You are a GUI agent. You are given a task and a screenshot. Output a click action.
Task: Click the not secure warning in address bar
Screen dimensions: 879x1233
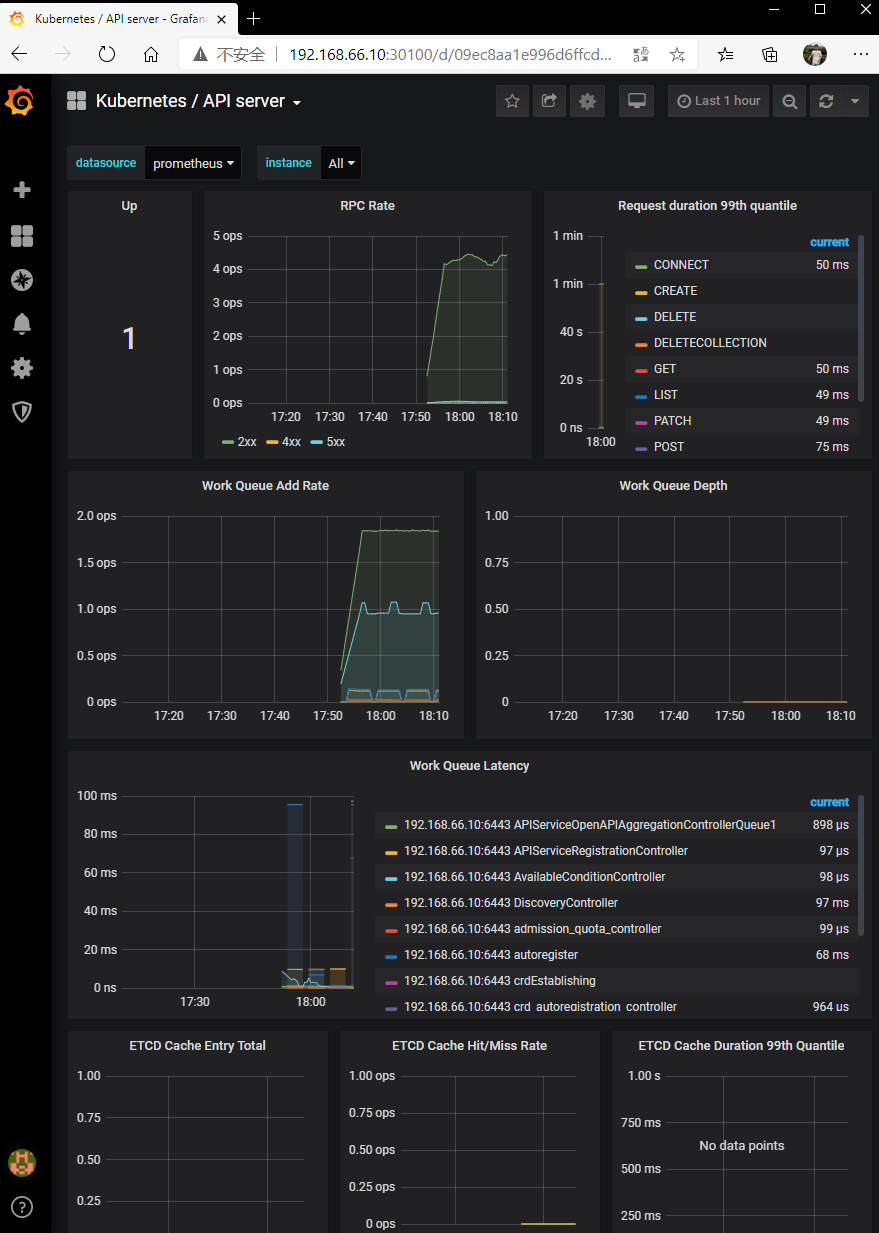click(x=229, y=54)
